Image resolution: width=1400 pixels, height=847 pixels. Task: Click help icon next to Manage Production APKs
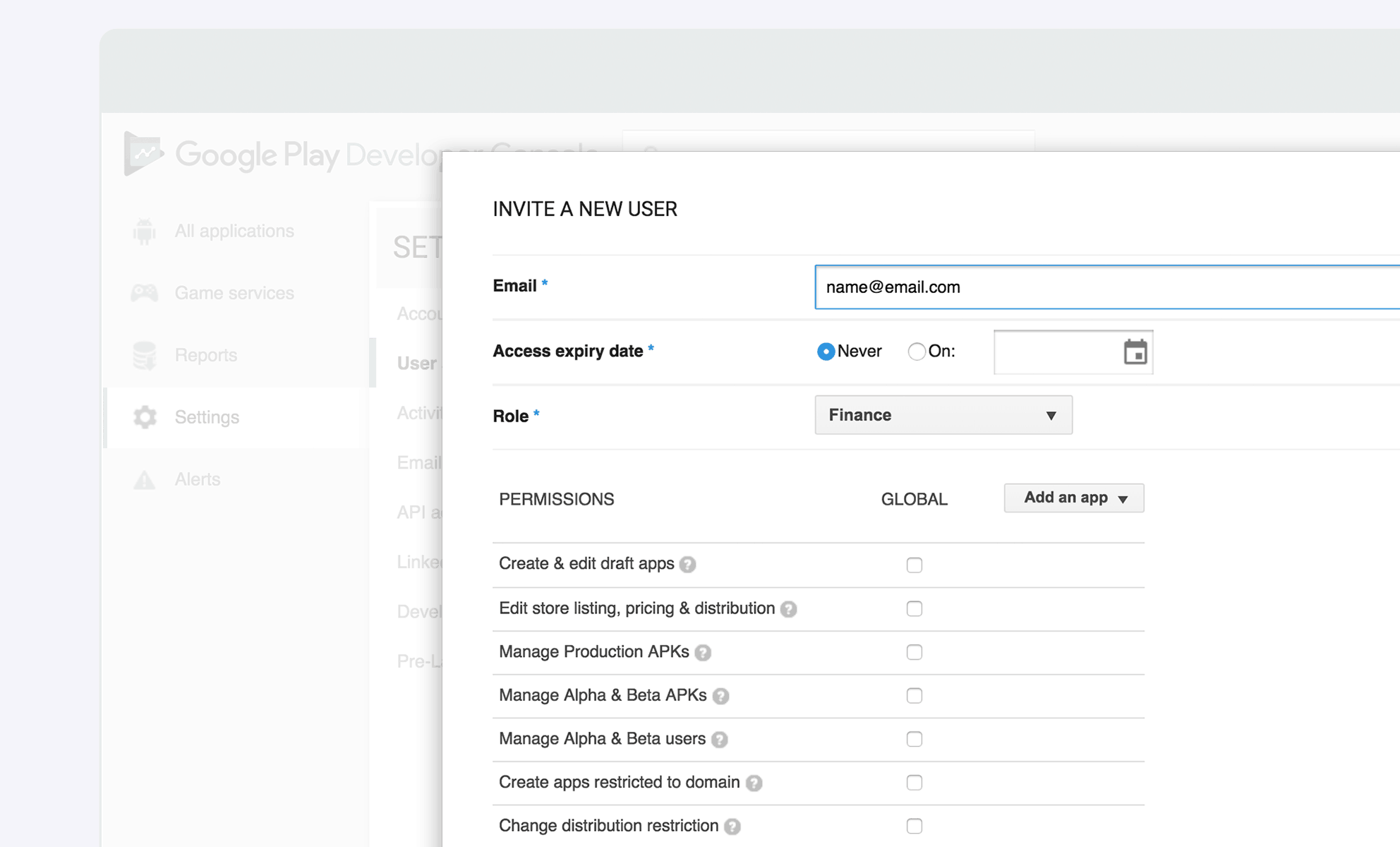point(703,653)
